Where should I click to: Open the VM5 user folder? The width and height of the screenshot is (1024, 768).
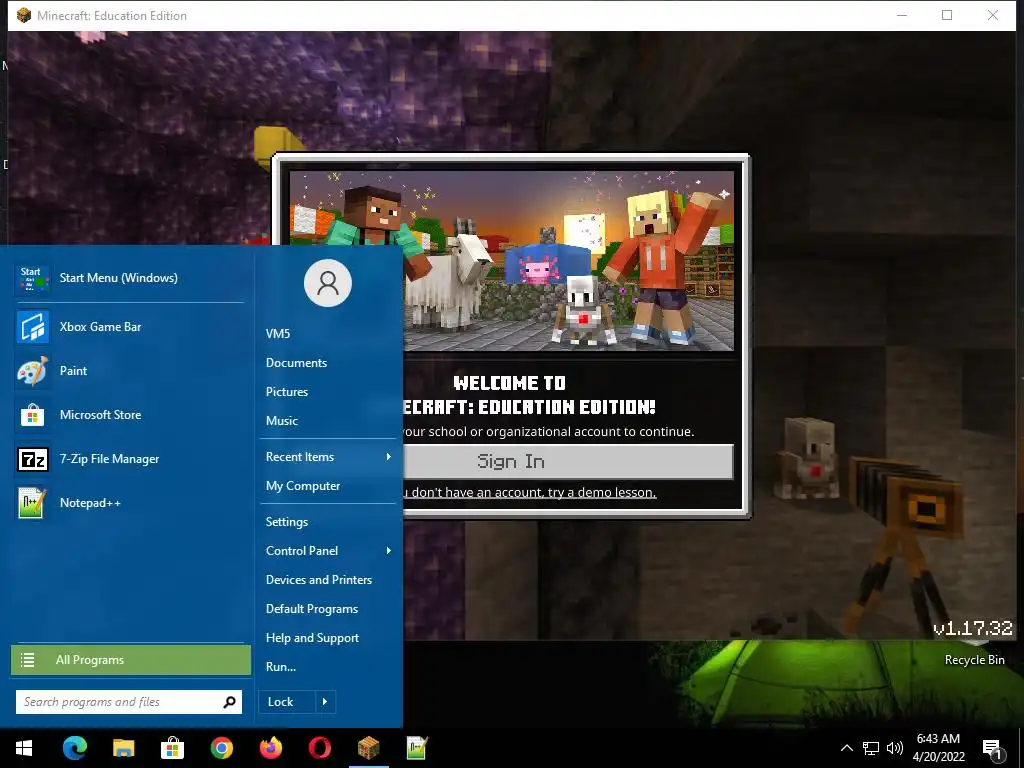278,334
